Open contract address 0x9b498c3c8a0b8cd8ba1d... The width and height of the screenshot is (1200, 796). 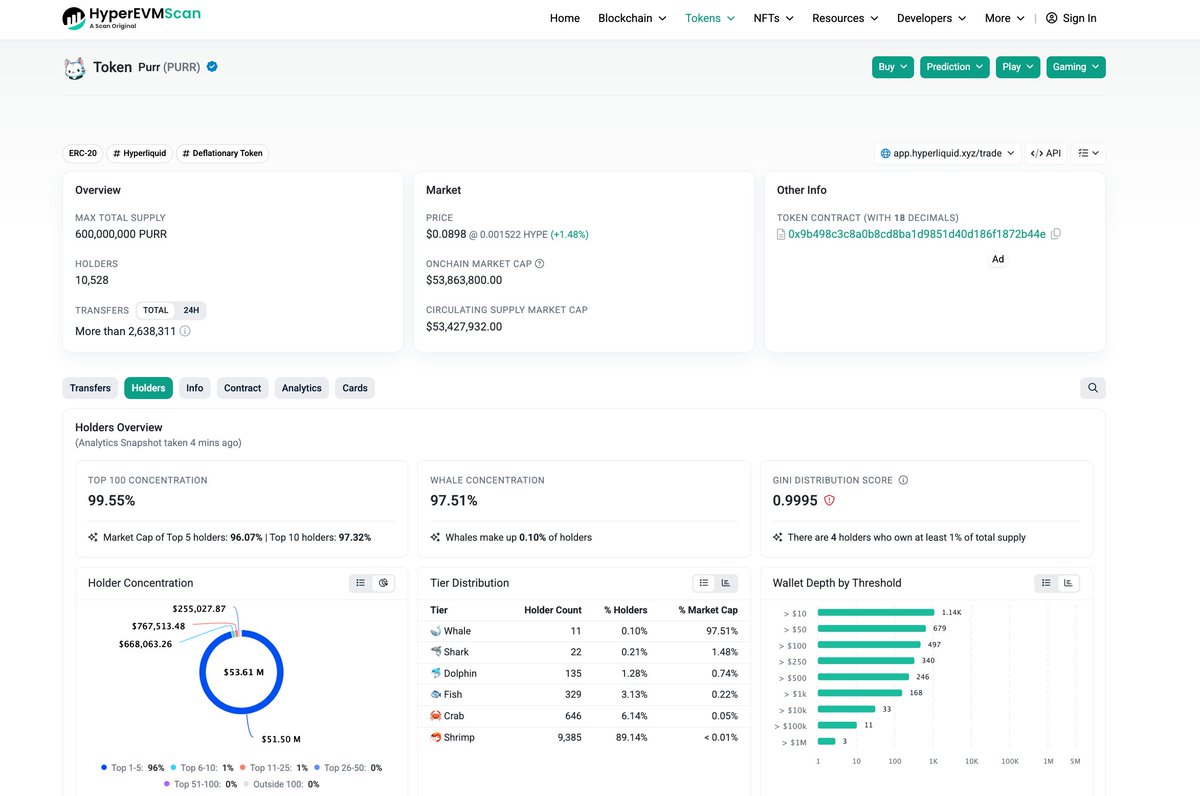pos(917,234)
